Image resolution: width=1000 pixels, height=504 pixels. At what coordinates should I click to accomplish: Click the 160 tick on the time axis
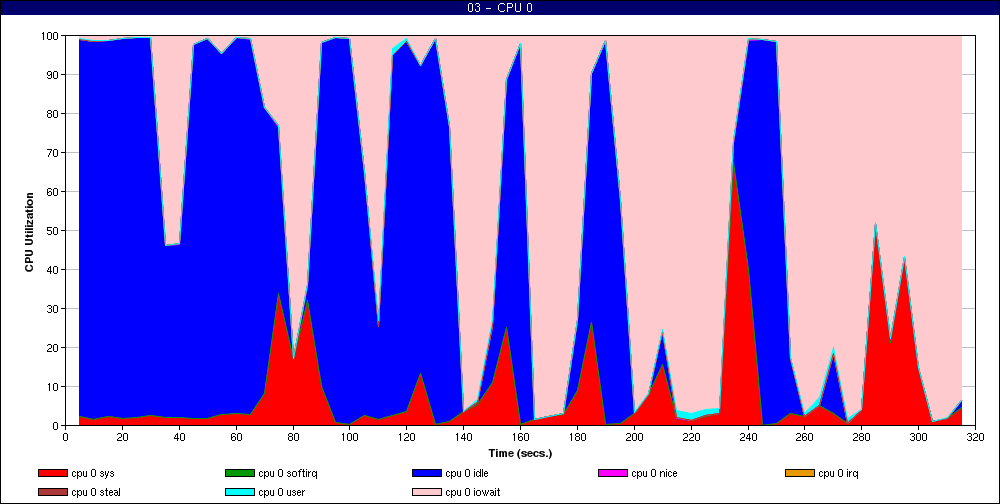[520, 436]
